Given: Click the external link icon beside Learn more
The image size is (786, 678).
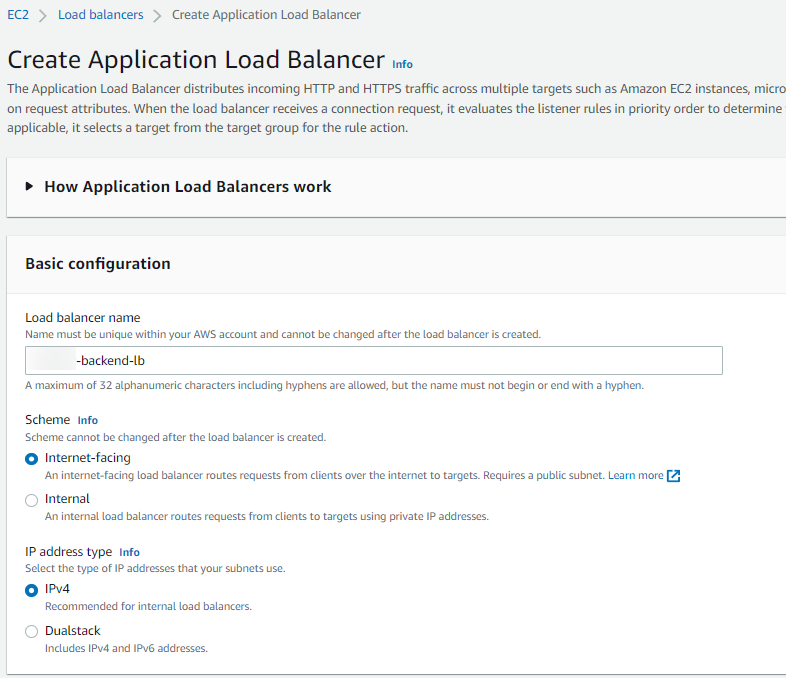Looking at the screenshot, I should (674, 476).
